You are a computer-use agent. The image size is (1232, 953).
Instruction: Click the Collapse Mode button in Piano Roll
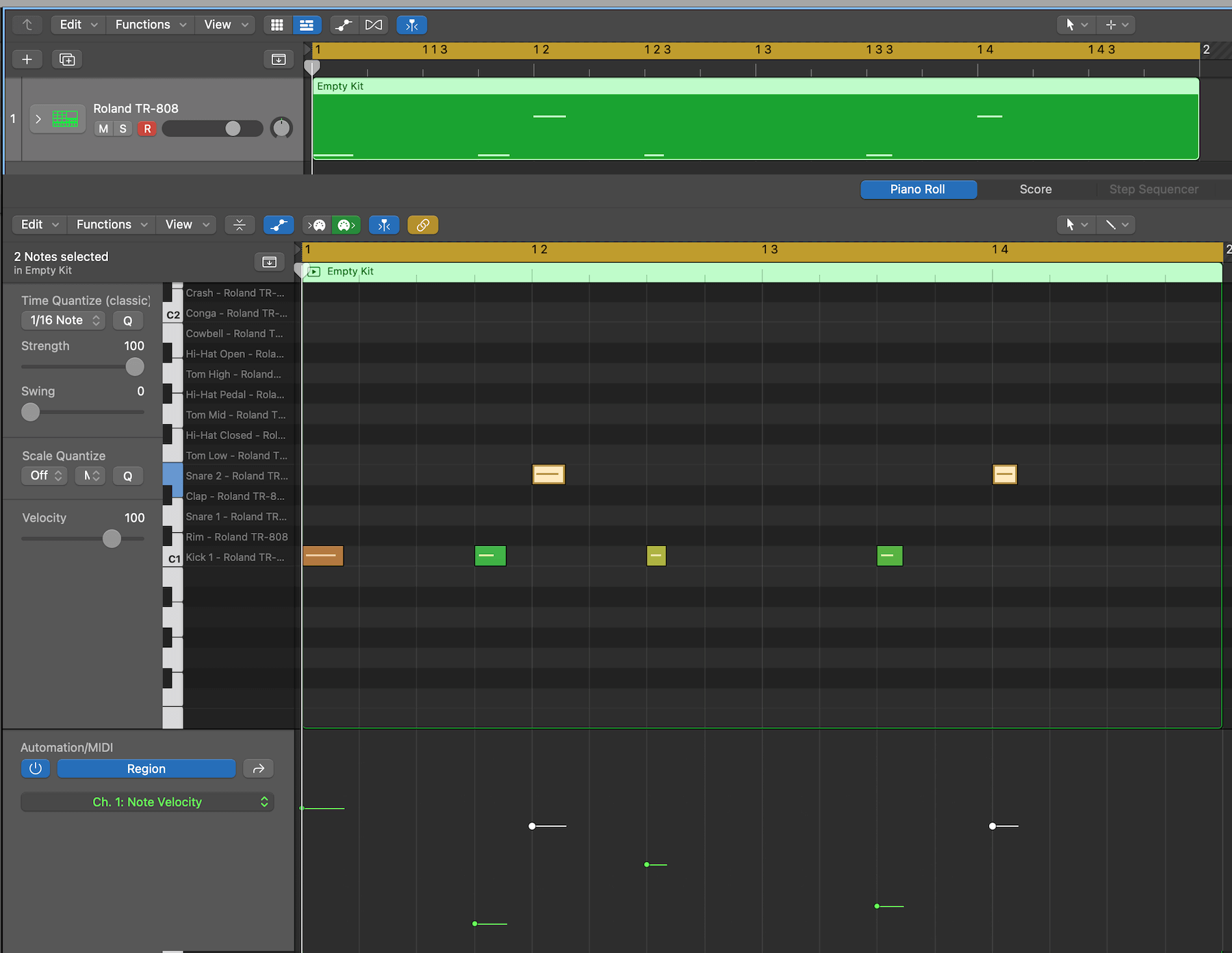point(240,224)
